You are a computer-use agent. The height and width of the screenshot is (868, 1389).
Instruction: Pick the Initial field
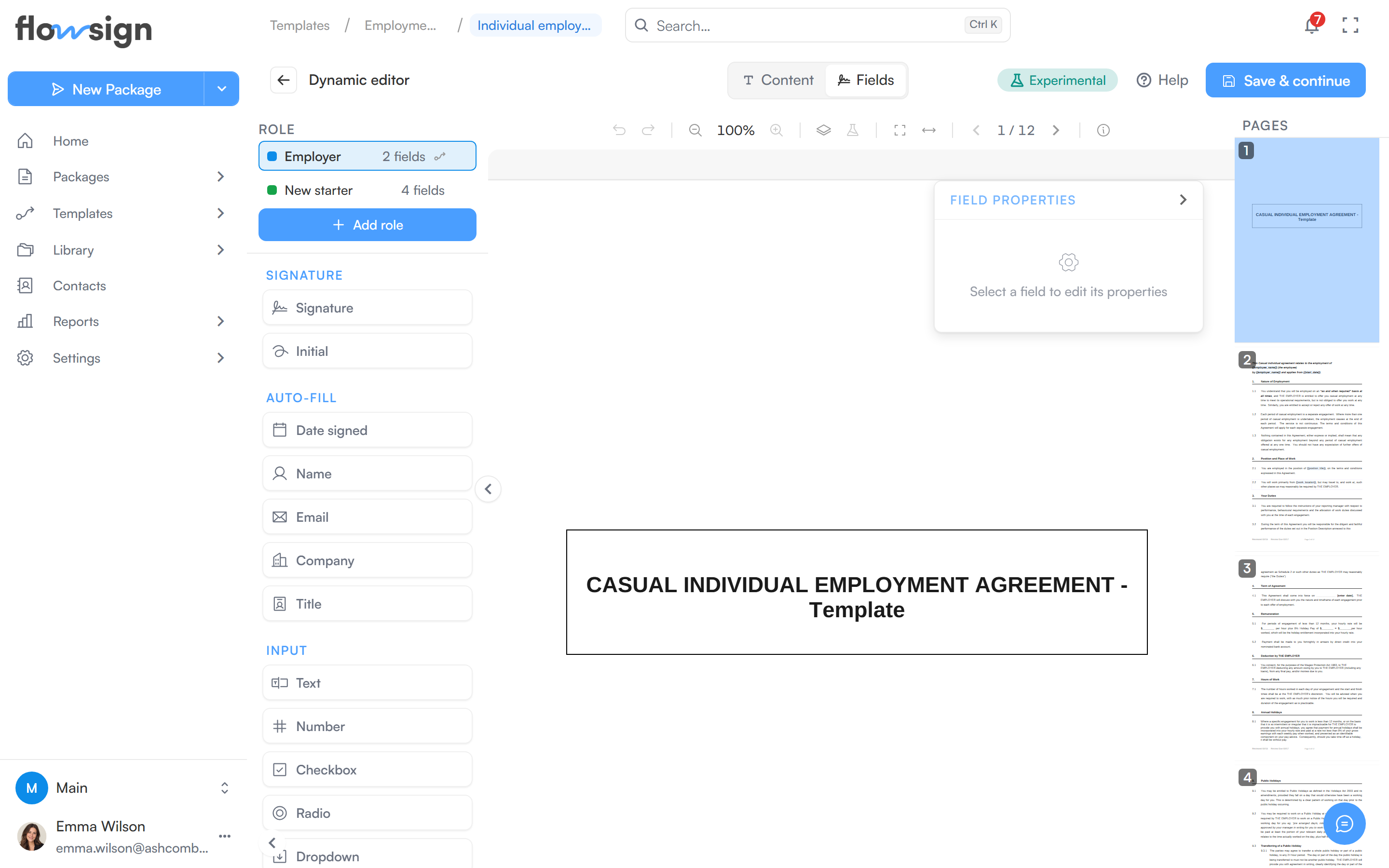click(x=368, y=351)
